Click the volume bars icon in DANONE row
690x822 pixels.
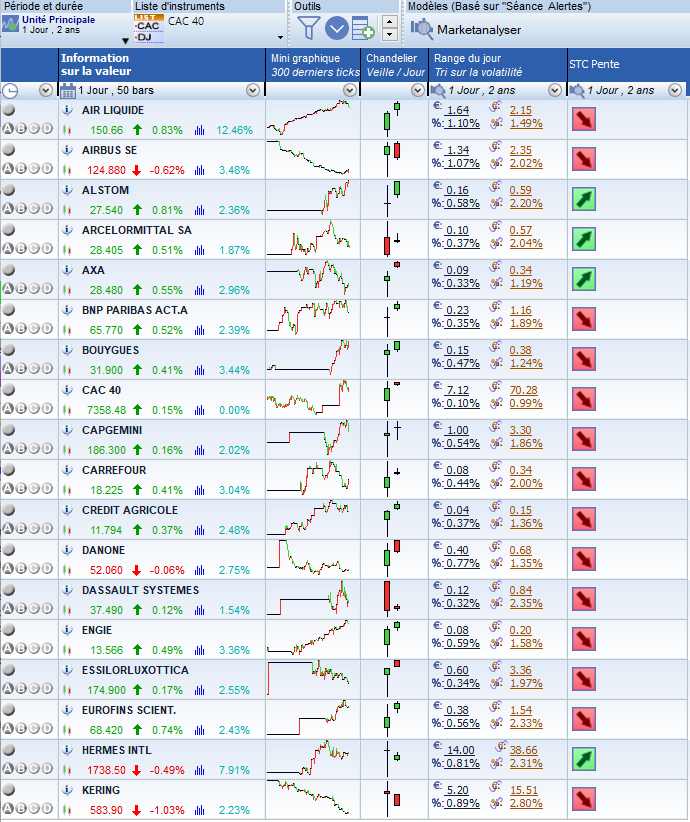tap(199, 570)
